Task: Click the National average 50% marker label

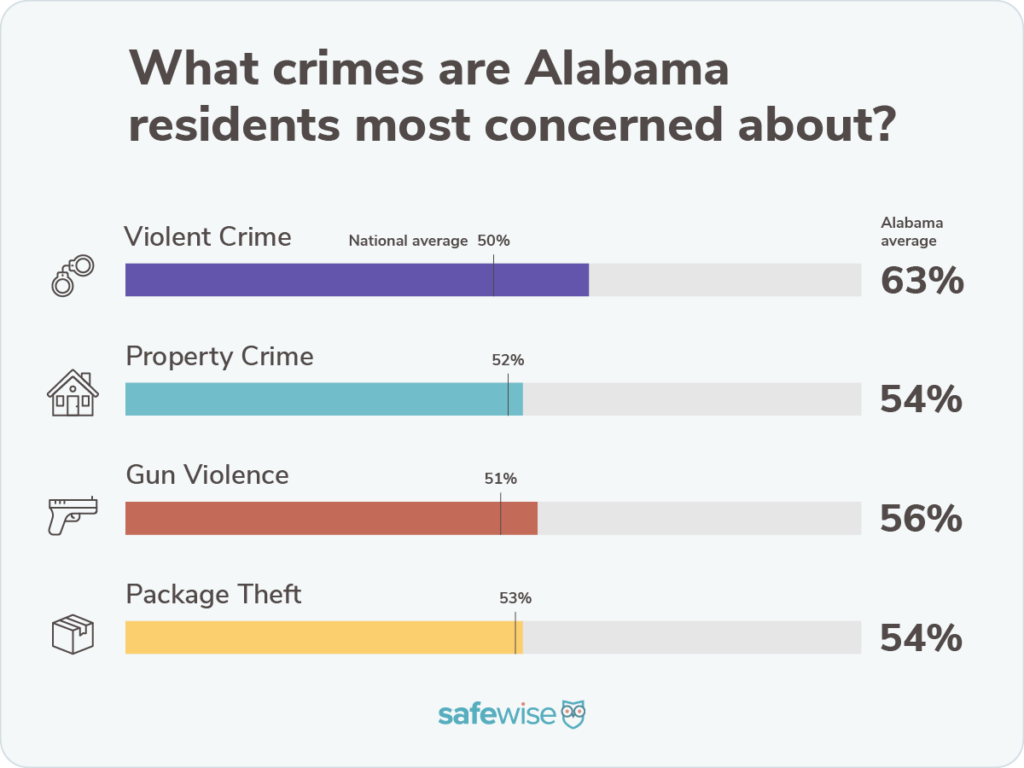Action: [429, 241]
